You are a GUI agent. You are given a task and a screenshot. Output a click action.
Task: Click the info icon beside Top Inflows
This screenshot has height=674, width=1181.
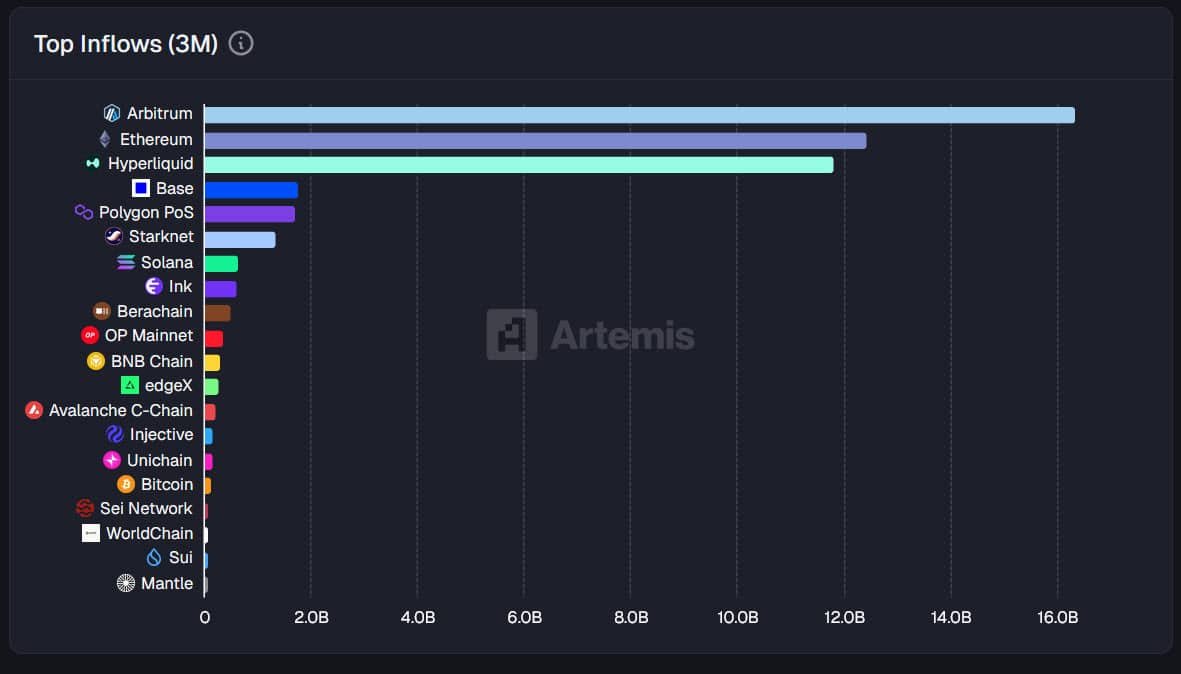(x=241, y=44)
